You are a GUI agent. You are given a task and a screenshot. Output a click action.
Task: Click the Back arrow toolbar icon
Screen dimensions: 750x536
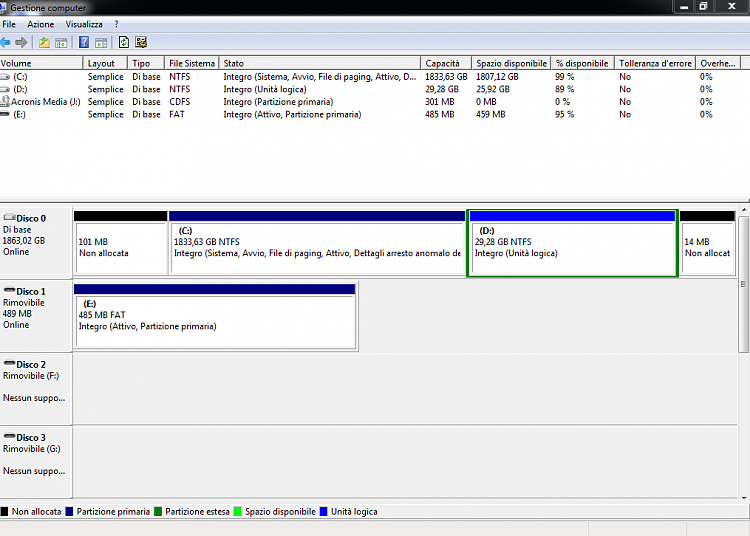click(5, 43)
